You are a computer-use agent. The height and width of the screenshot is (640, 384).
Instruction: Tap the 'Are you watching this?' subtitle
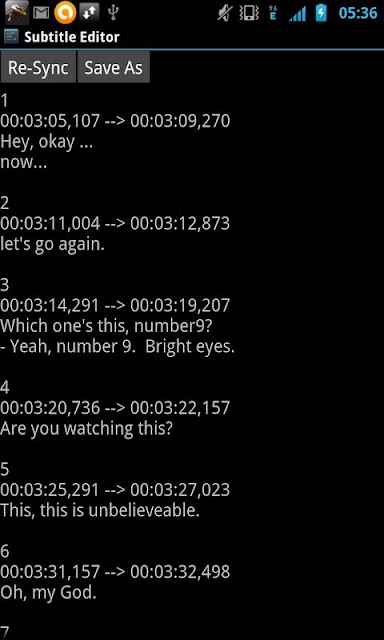(86, 429)
